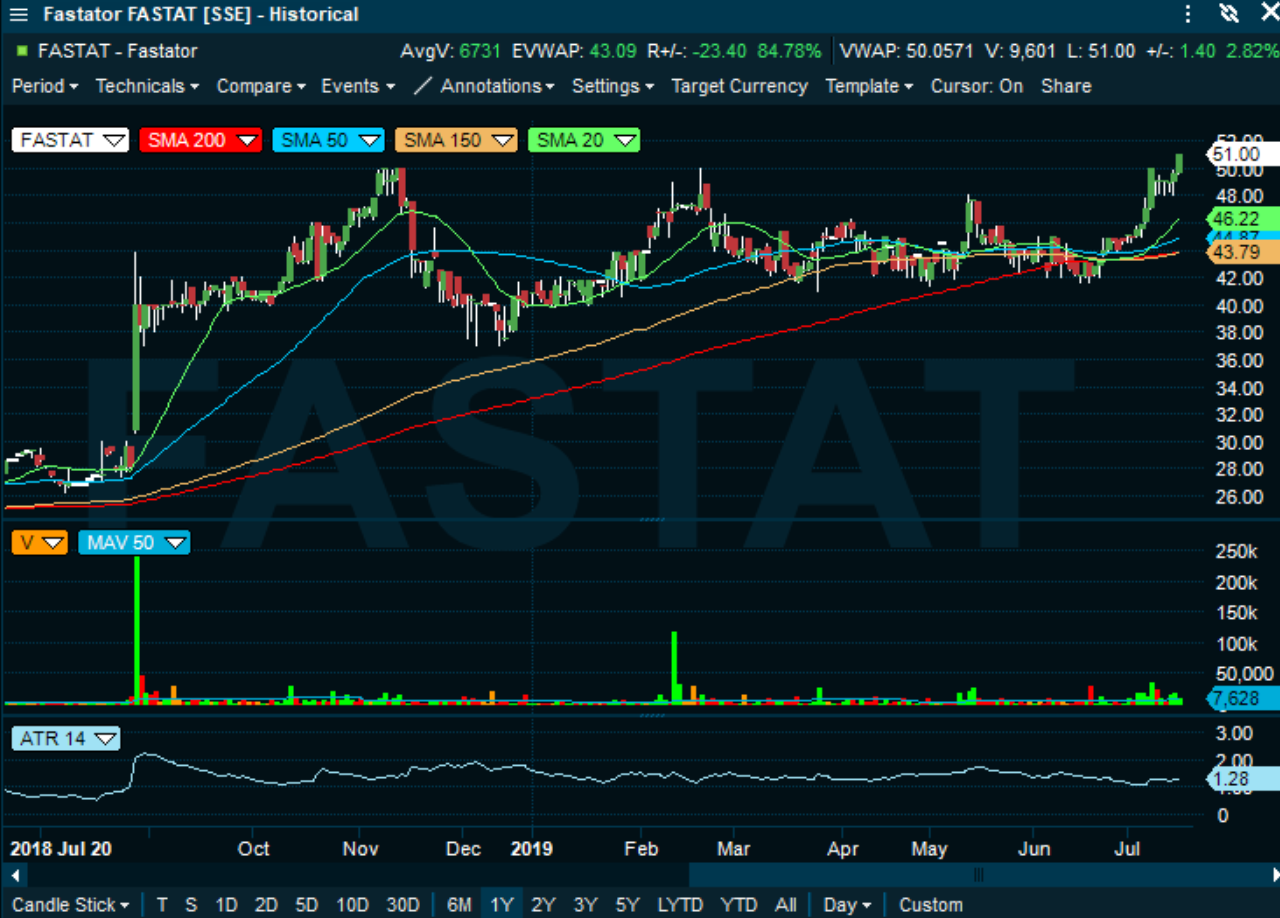Viewport: 1280px width, 918px height.
Task: Open the Day interval dropdown
Action: tap(847, 905)
